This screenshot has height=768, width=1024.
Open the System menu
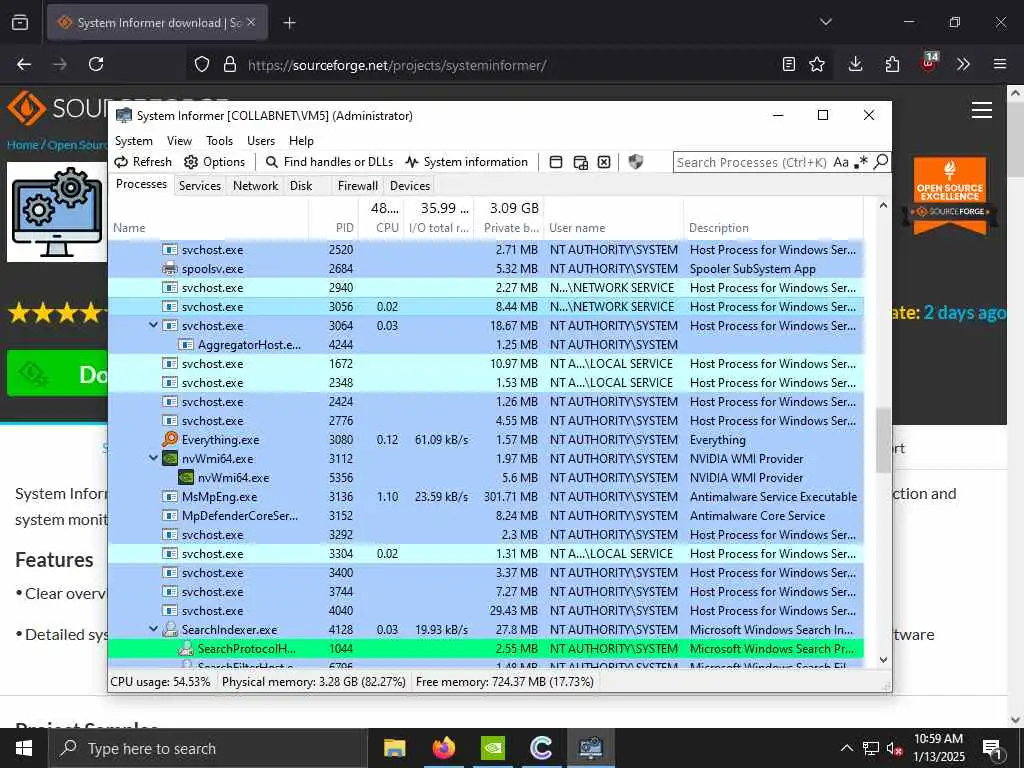(133, 141)
